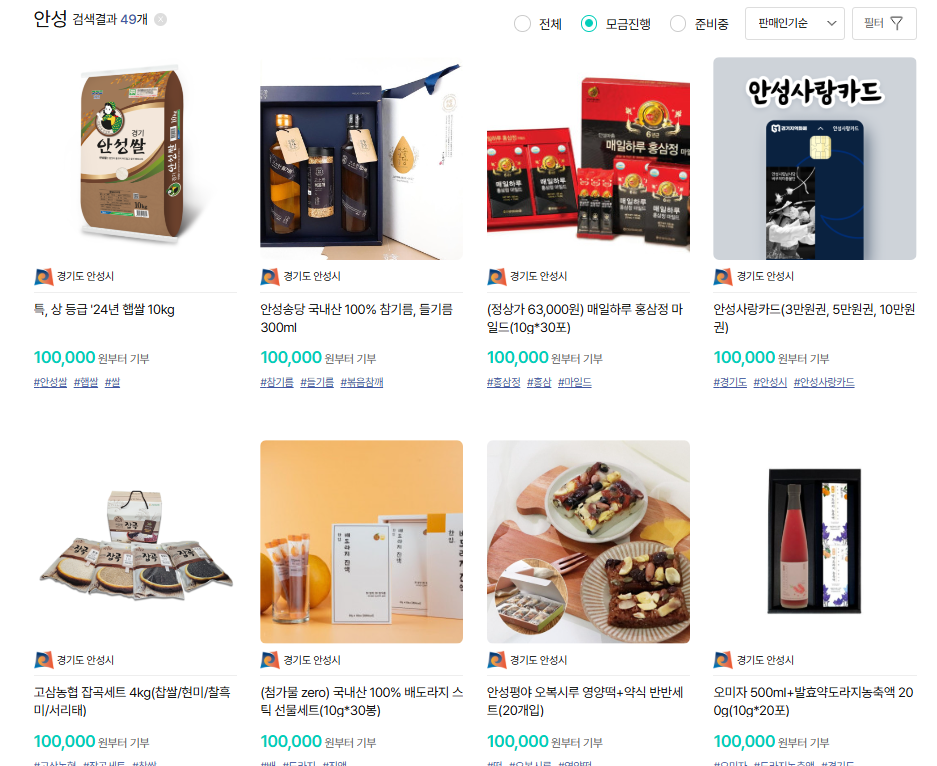Follow the #참기름 hashtag link

coord(277,382)
